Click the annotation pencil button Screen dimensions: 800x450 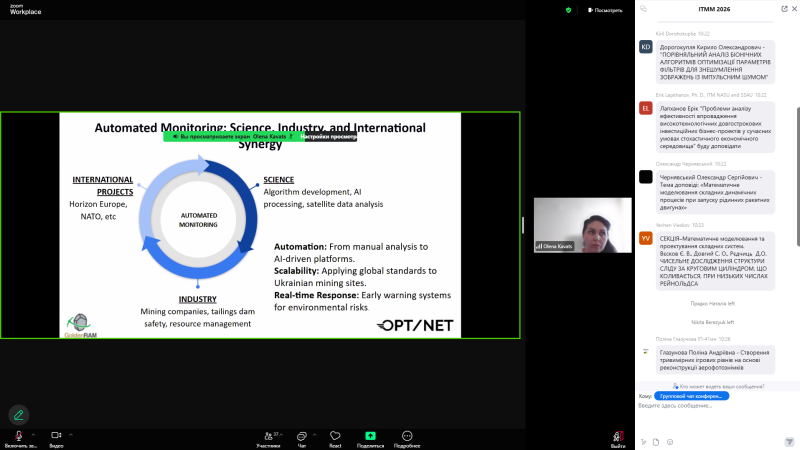(x=18, y=414)
